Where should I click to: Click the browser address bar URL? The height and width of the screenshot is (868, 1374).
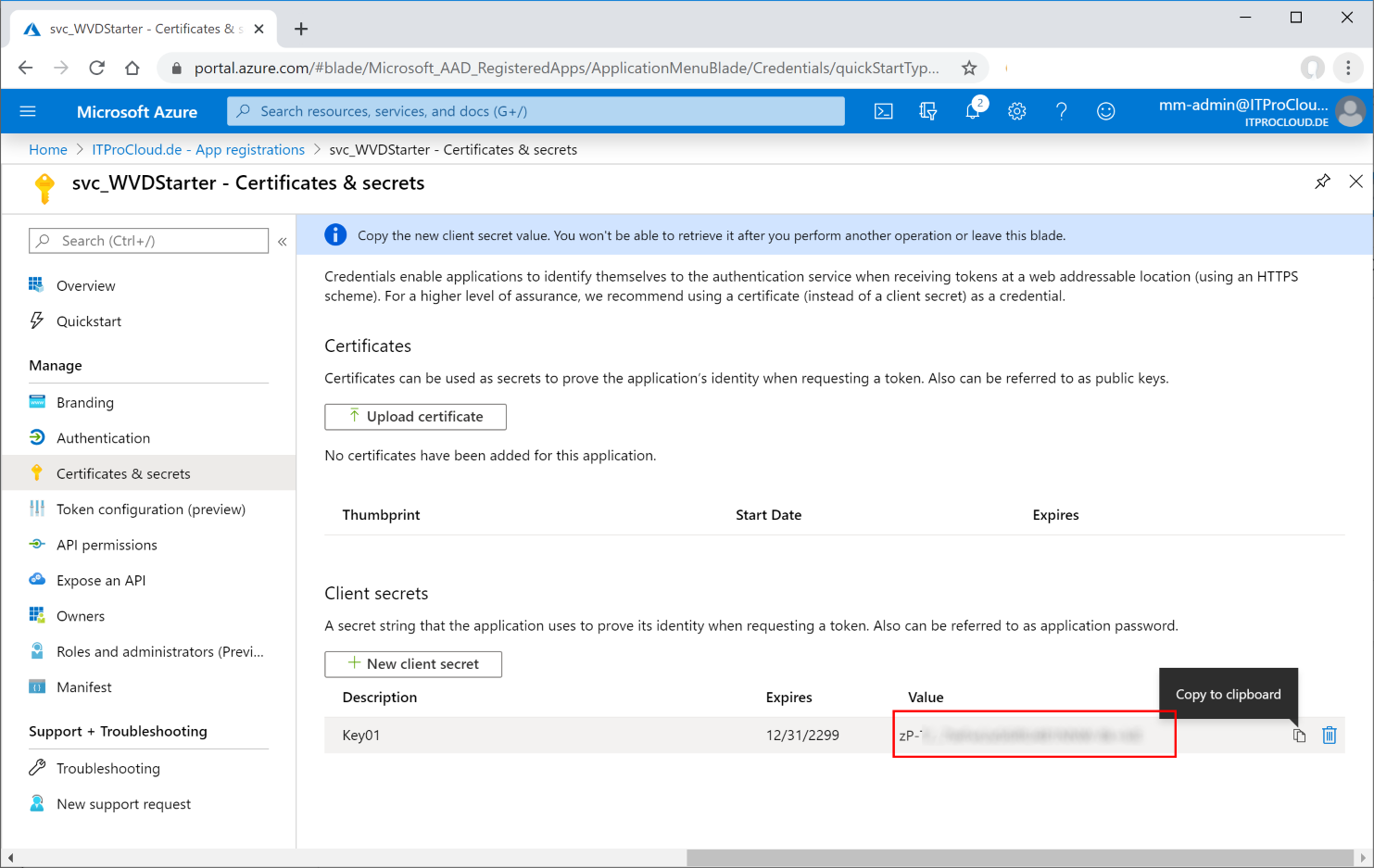click(x=566, y=68)
